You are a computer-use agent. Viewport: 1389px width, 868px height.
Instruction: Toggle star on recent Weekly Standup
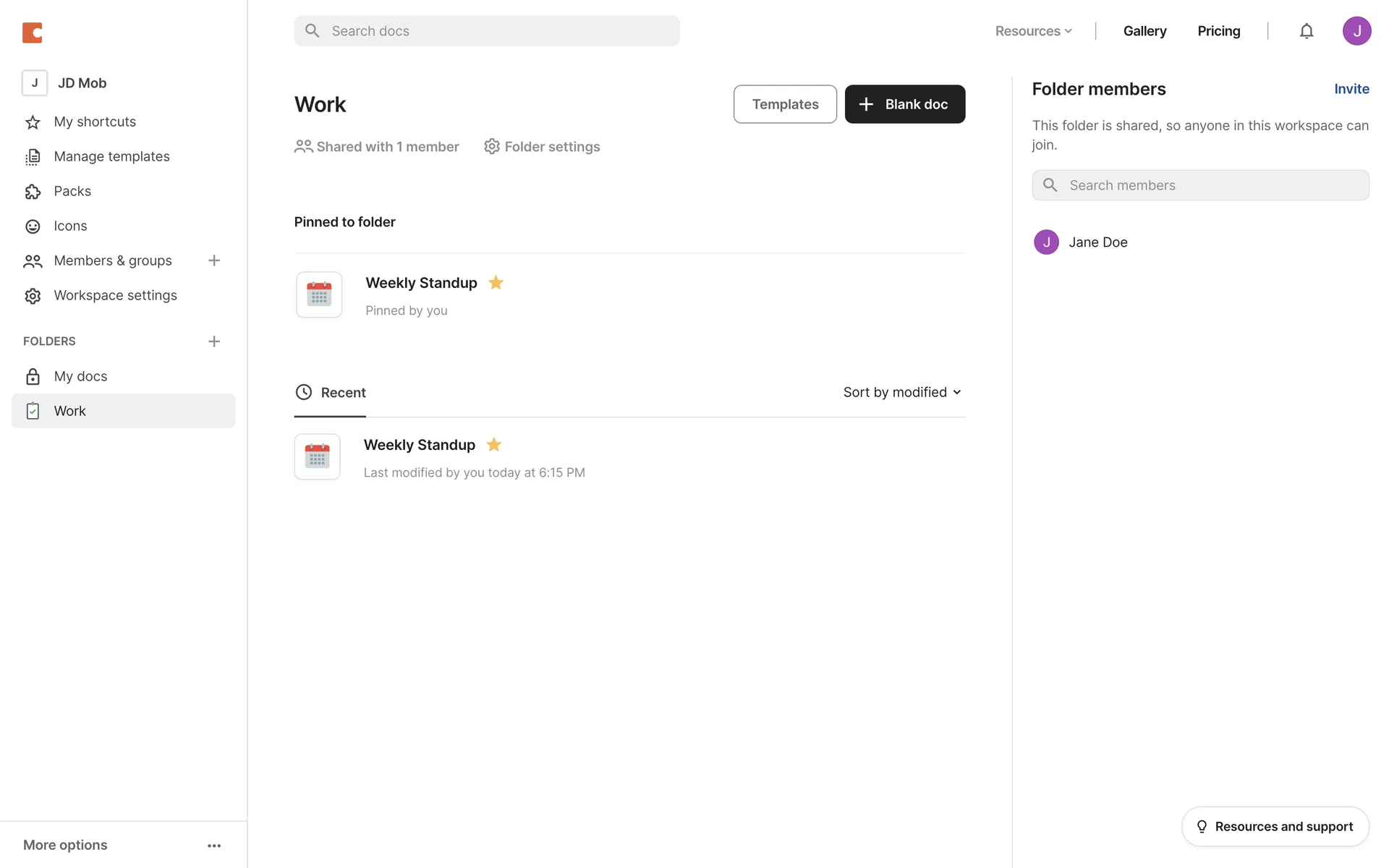(494, 445)
